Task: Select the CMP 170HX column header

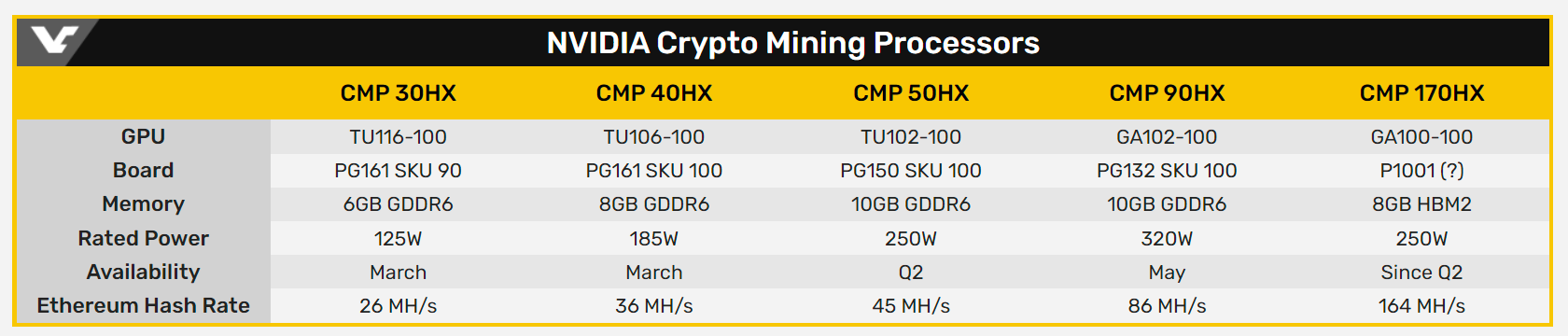Action: (1421, 93)
